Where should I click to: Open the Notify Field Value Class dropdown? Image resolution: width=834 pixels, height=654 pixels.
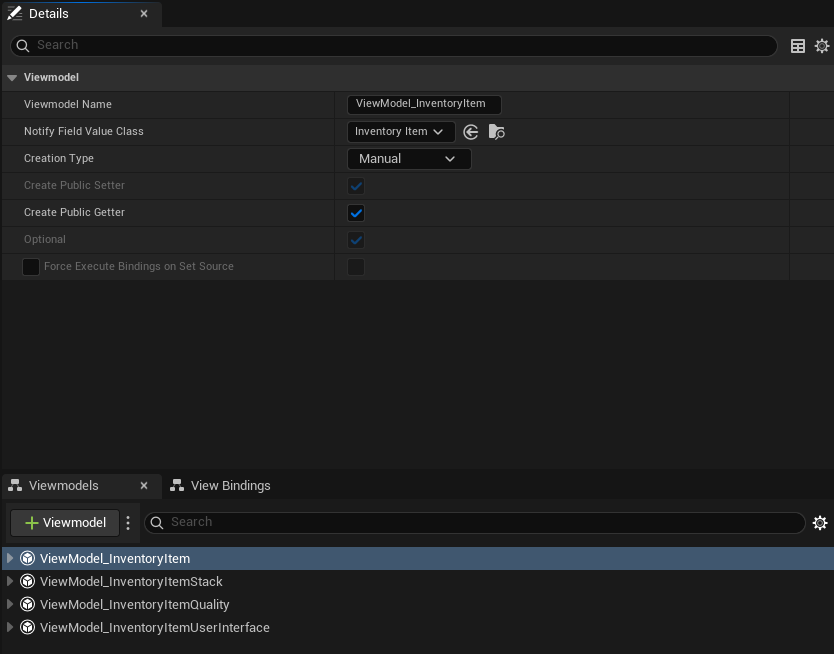(x=400, y=131)
